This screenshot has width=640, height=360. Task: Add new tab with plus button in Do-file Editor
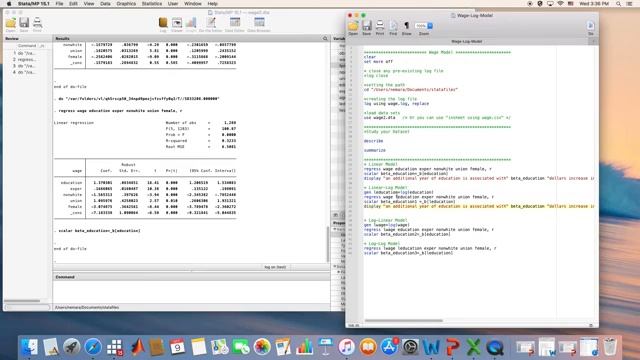[x=594, y=42]
